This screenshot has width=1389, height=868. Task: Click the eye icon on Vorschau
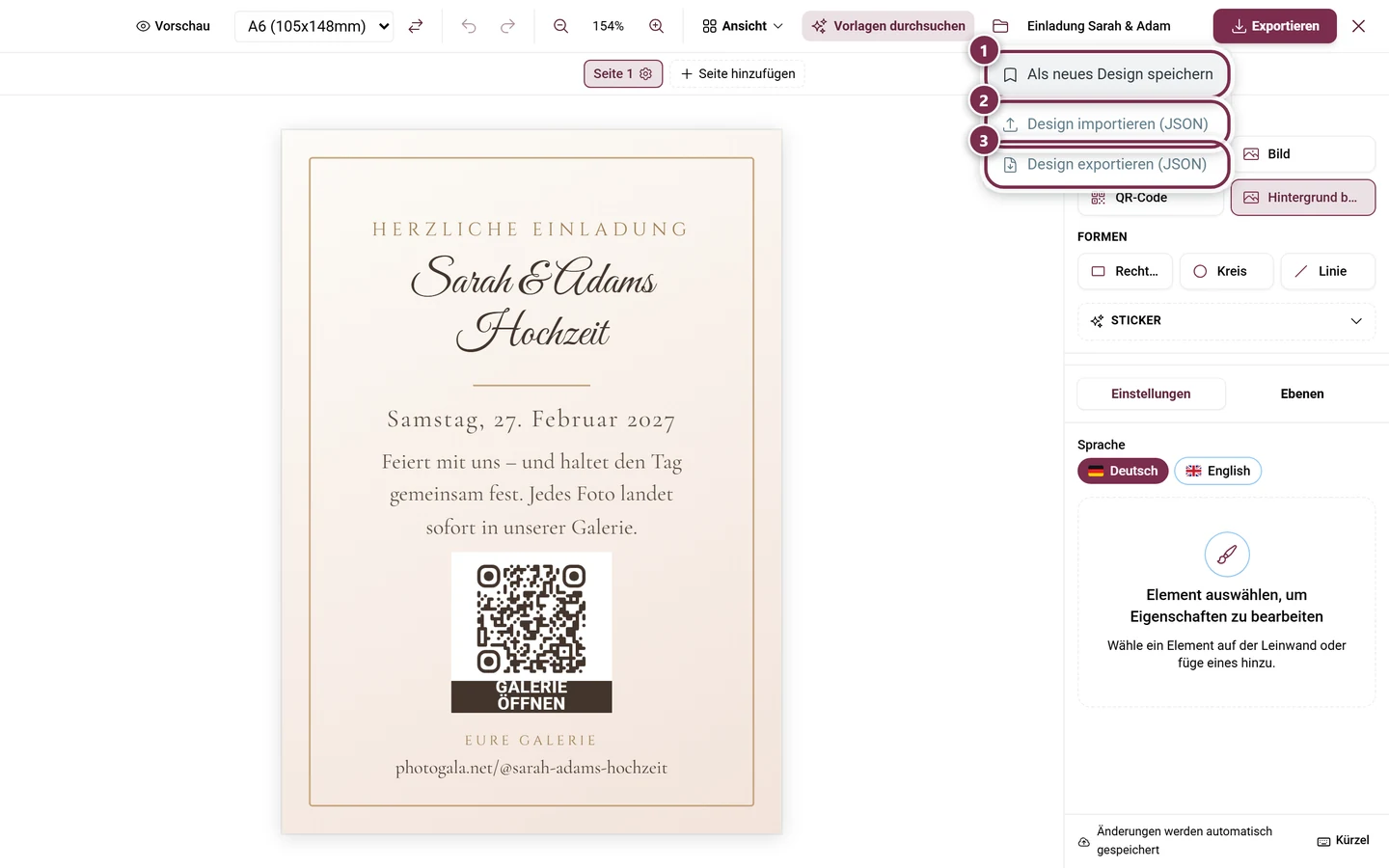click(x=143, y=26)
